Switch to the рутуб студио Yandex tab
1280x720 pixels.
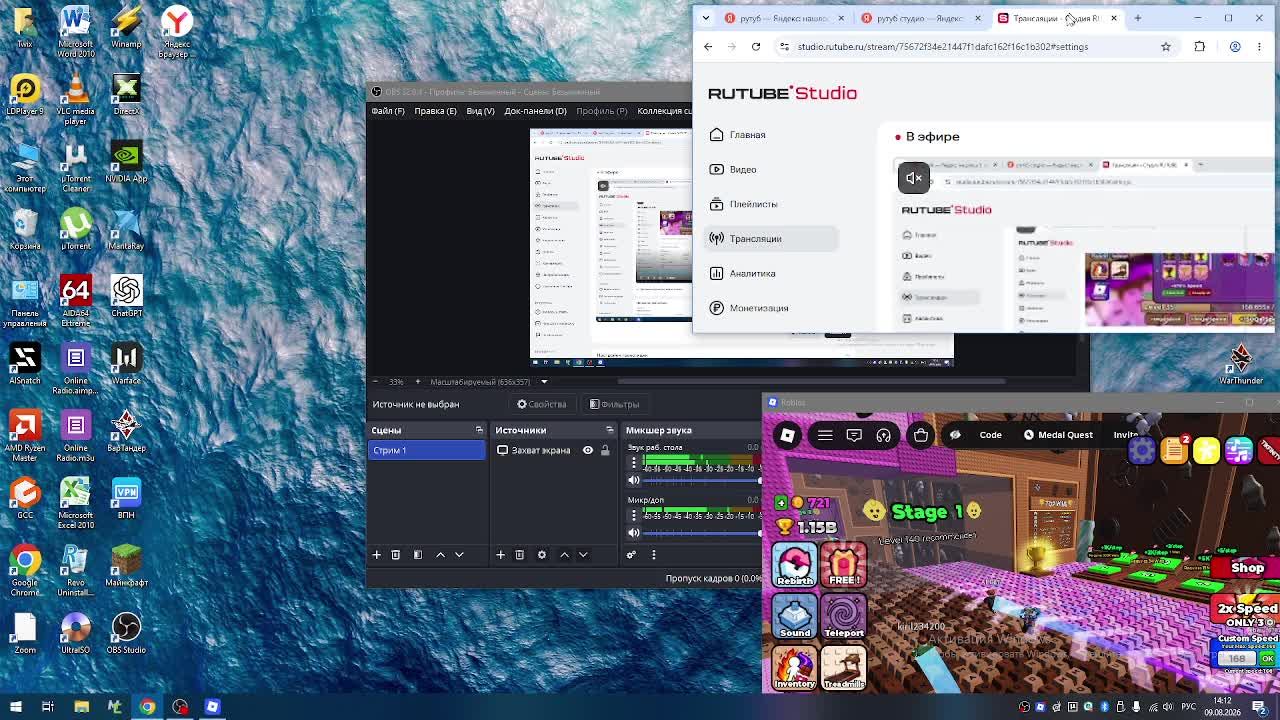921,18
